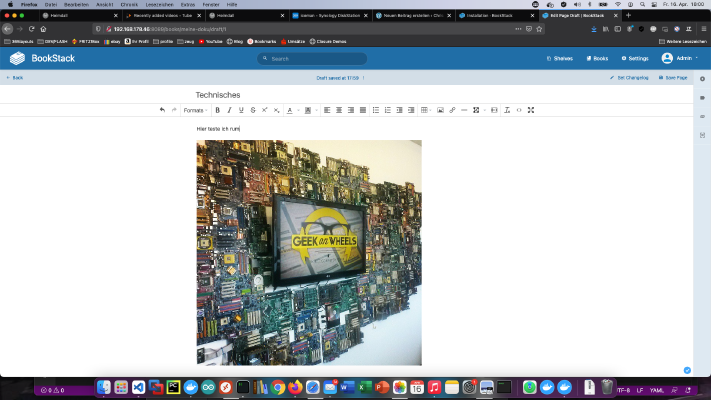The width and height of the screenshot is (711, 400).
Task: Justify the text
Action: pos(363,110)
